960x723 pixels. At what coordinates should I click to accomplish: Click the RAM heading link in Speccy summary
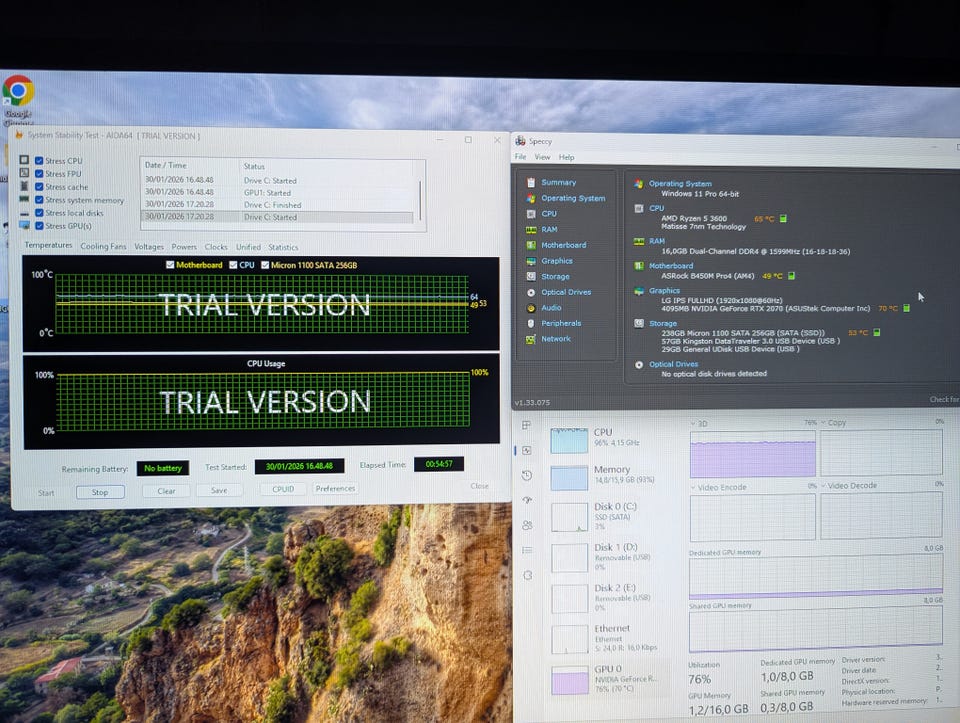coord(656,241)
